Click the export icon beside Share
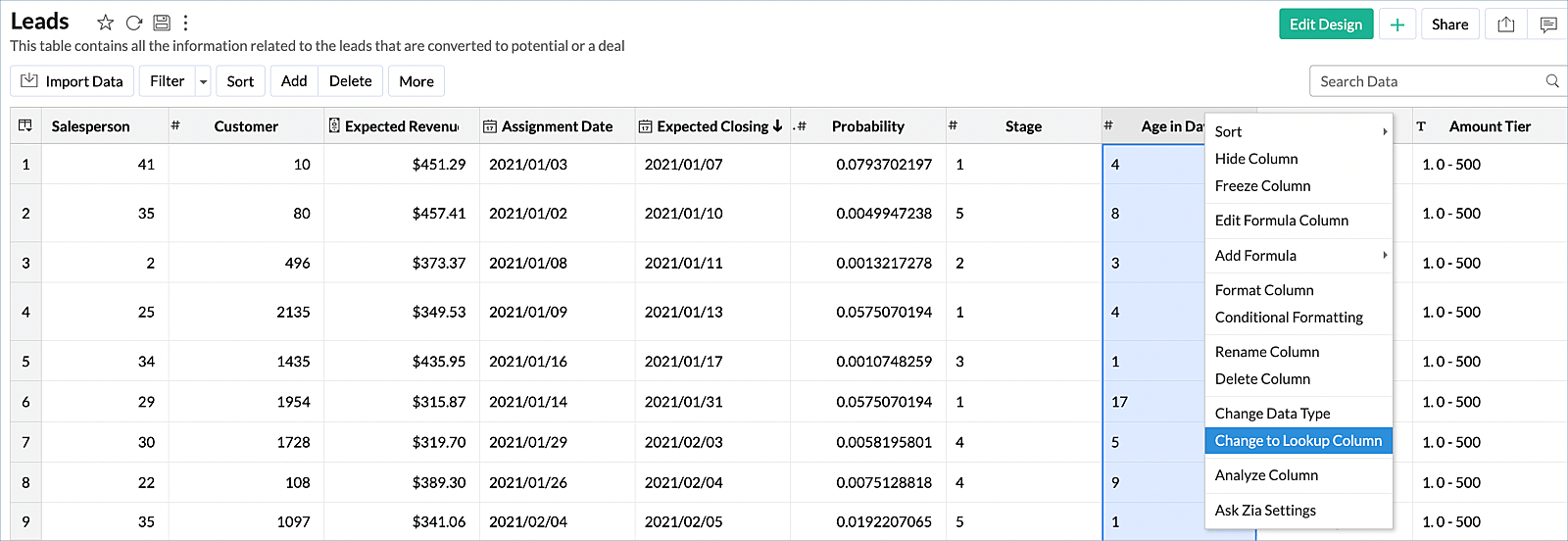Screen dimensions: 1568x541 pyautogui.click(x=1506, y=25)
